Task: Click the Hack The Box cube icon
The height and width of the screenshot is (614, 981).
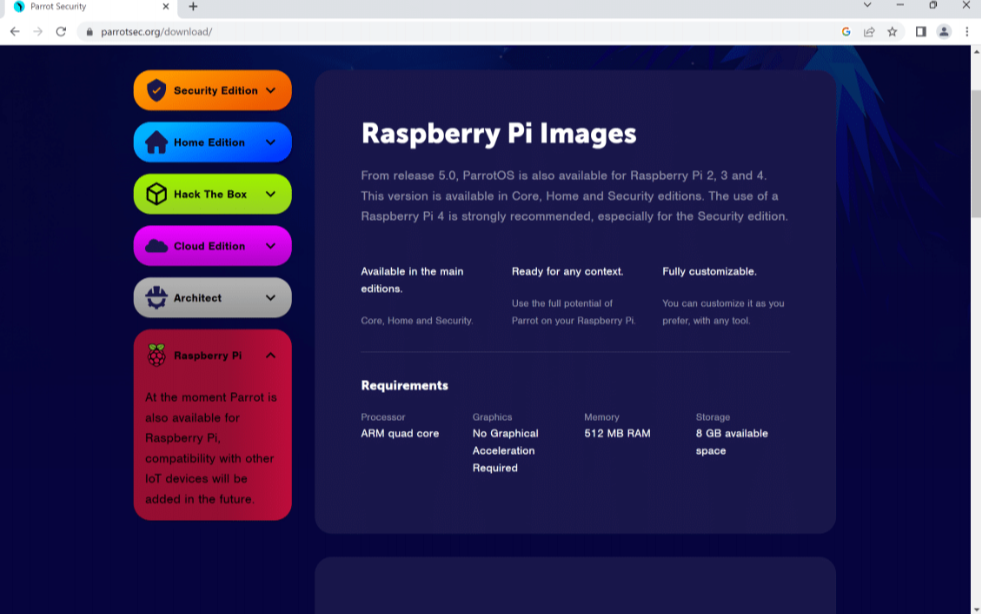Action: click(x=156, y=194)
